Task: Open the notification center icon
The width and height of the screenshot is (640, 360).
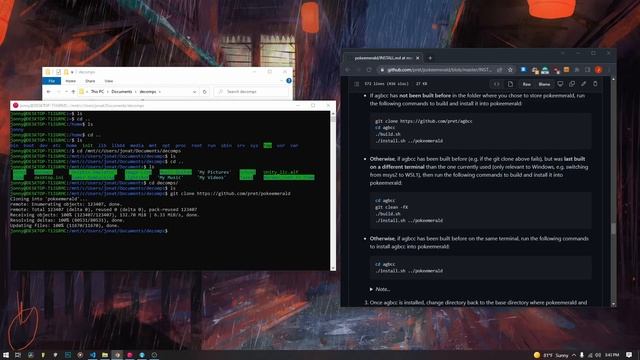Action: click(x=629, y=355)
